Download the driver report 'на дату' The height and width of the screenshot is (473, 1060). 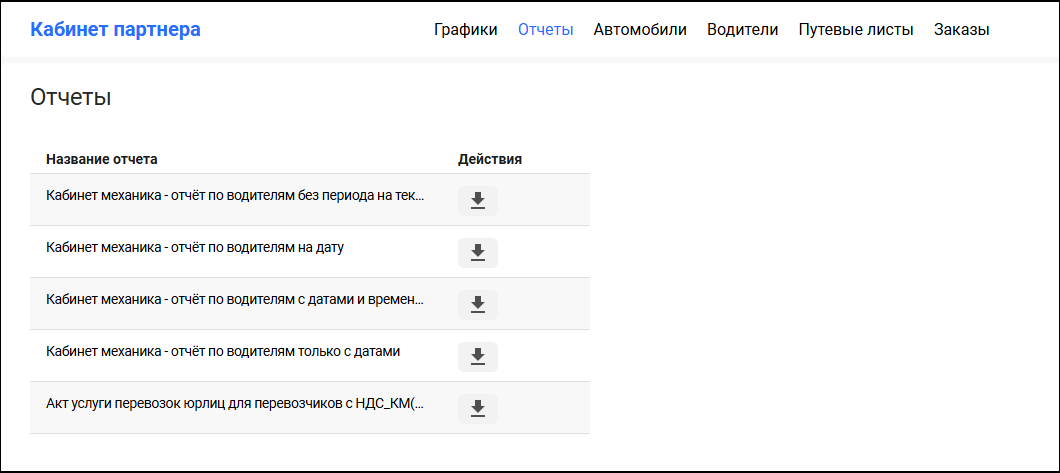tap(477, 253)
